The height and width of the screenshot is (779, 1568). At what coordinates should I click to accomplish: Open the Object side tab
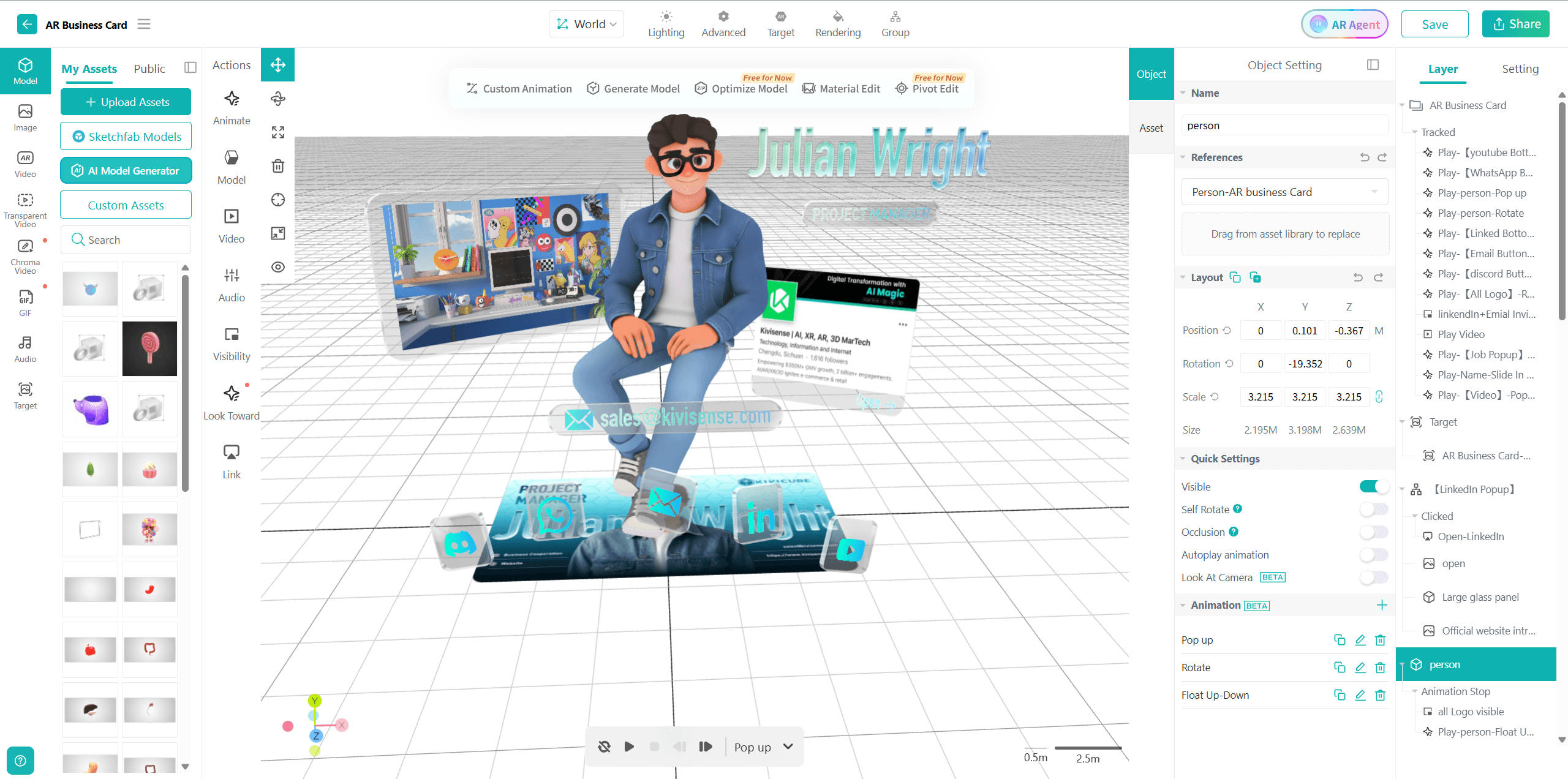[1151, 74]
